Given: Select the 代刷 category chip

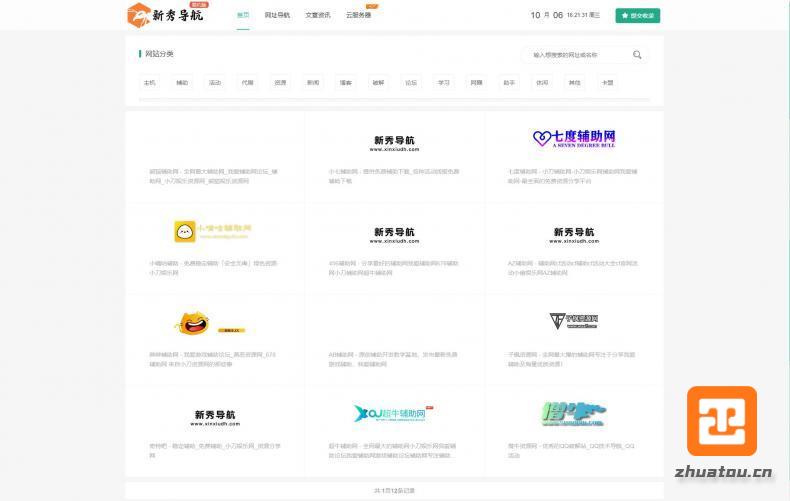Looking at the screenshot, I should pos(247,83).
